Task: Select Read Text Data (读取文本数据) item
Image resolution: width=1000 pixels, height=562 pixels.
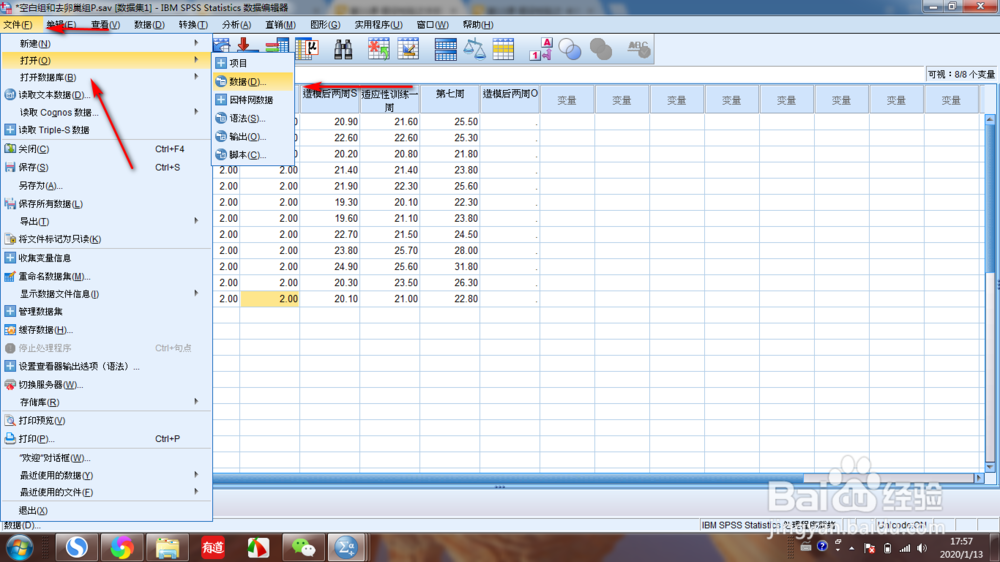Action: click(106, 95)
